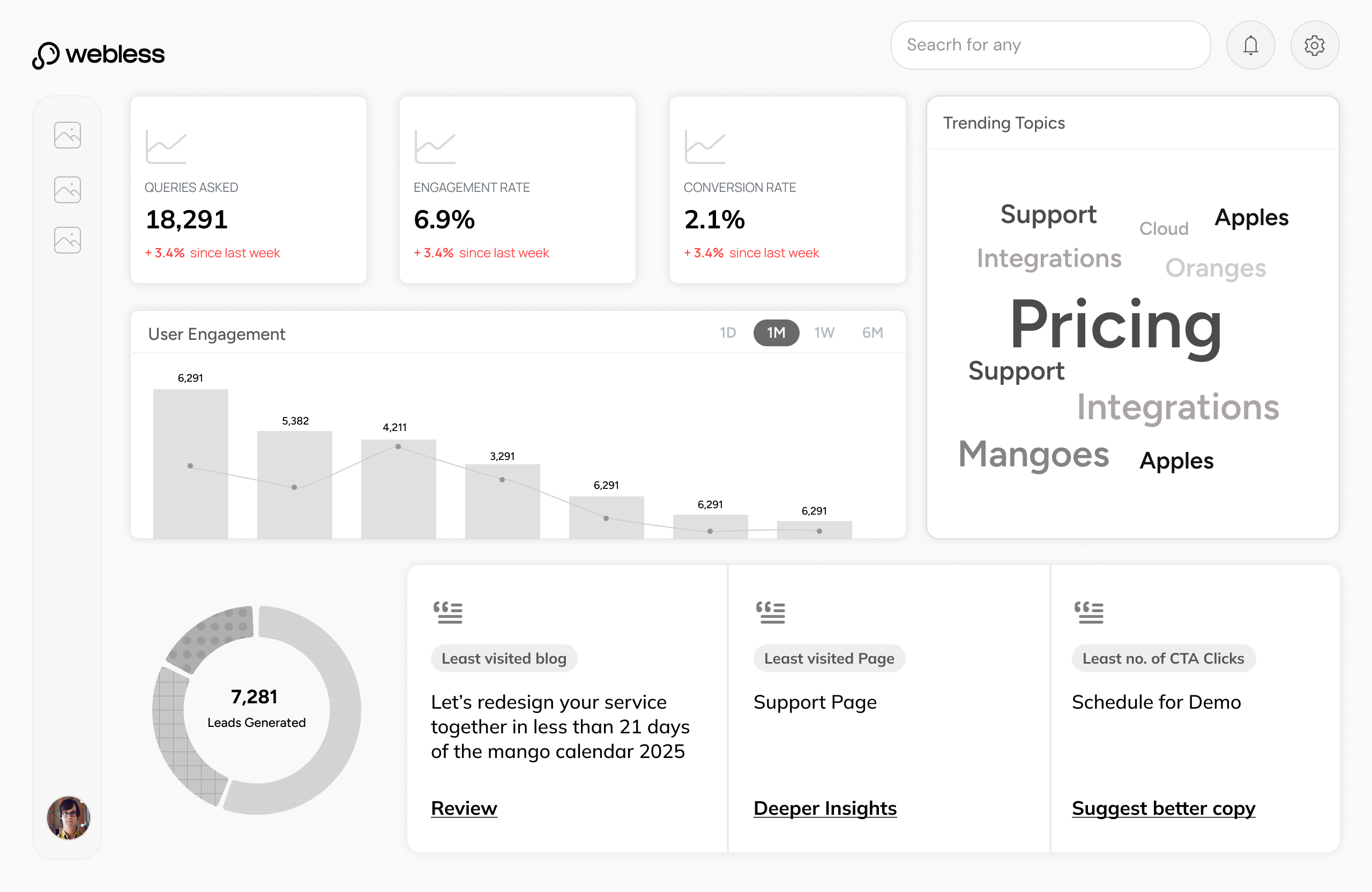
Task: Select the first sidebar image icon
Action: pyautogui.click(x=68, y=135)
